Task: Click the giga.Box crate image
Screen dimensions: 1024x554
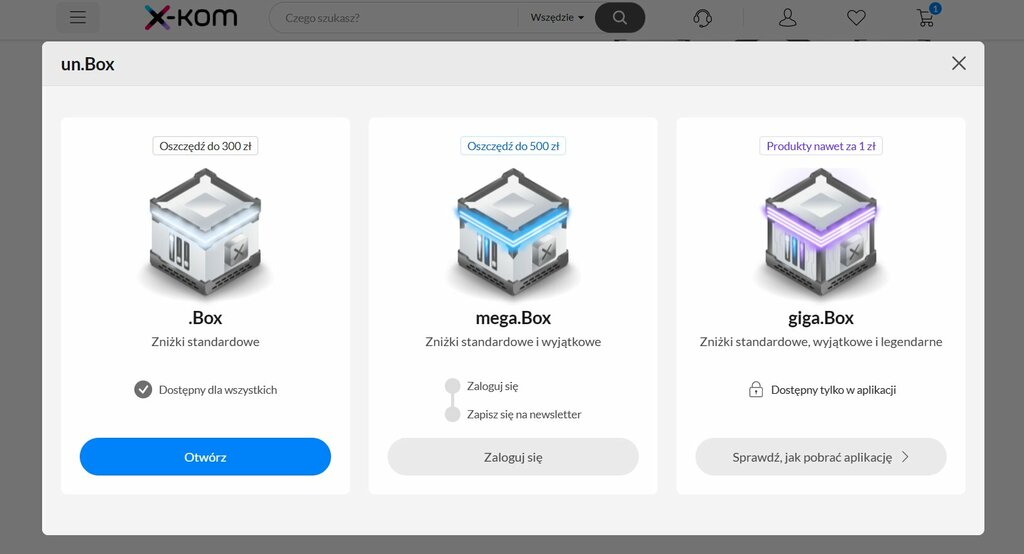Action: click(821, 232)
